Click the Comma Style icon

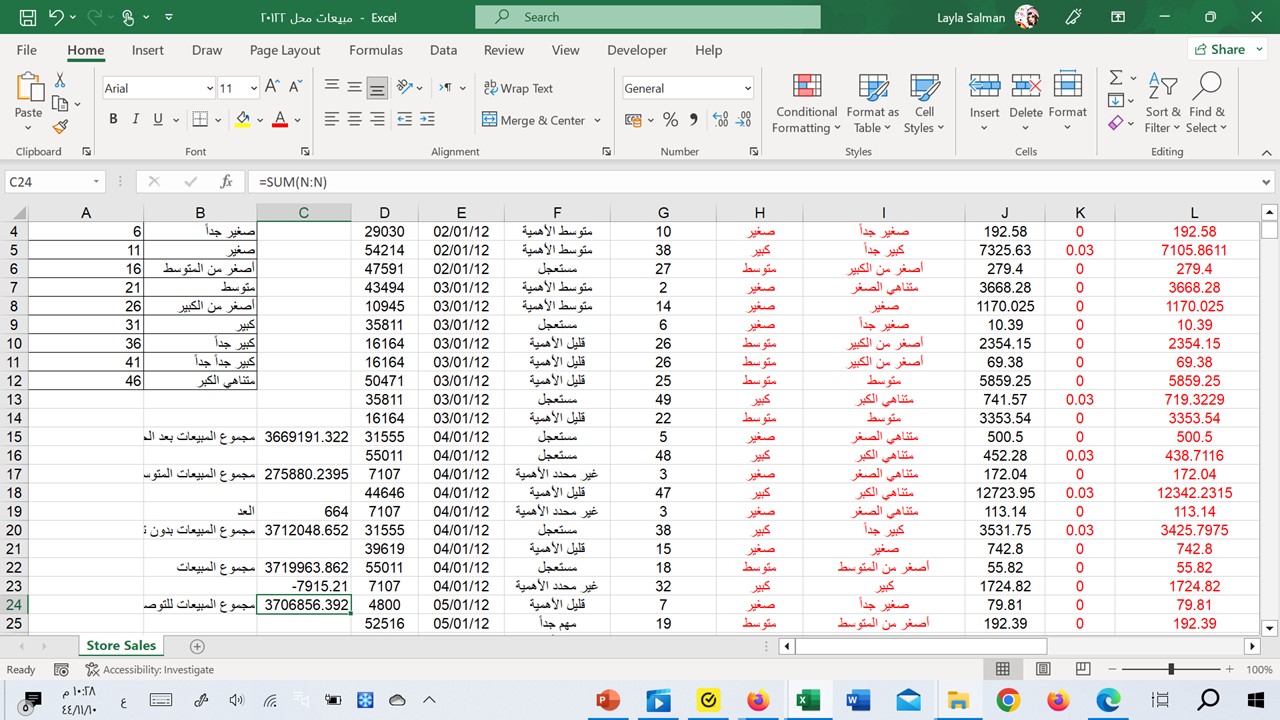(692, 120)
